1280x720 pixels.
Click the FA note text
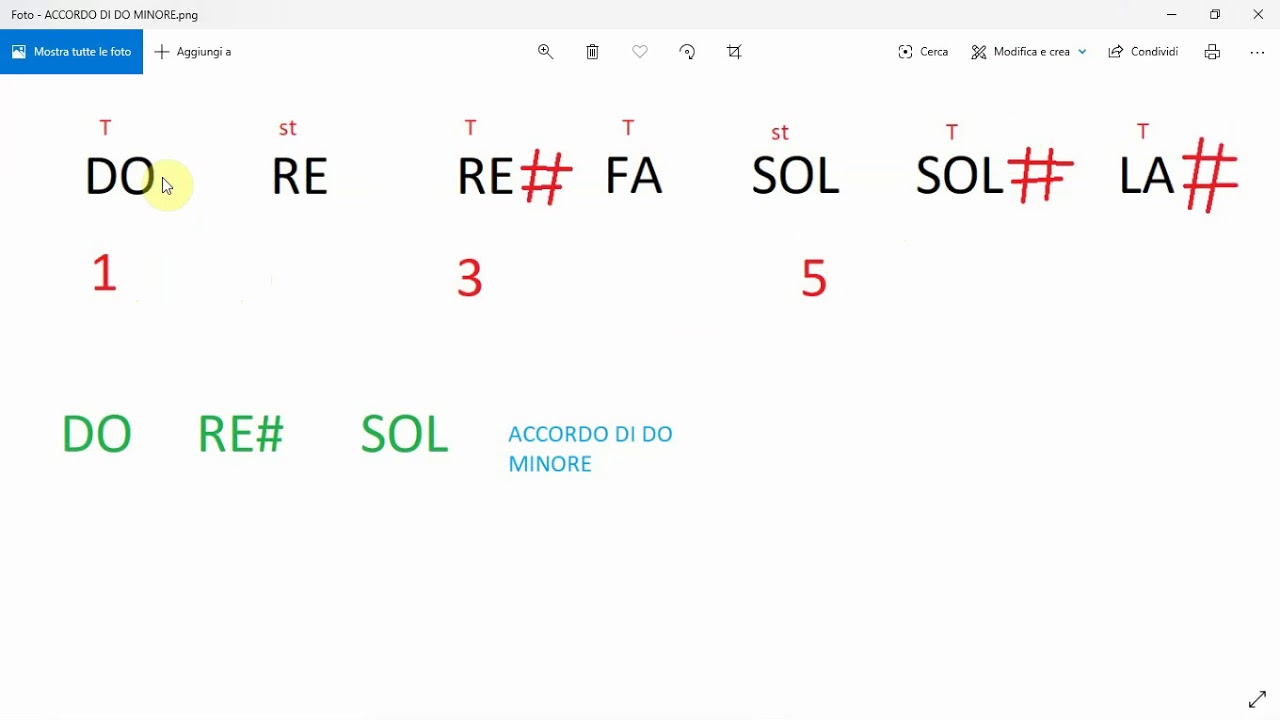pyautogui.click(x=634, y=176)
